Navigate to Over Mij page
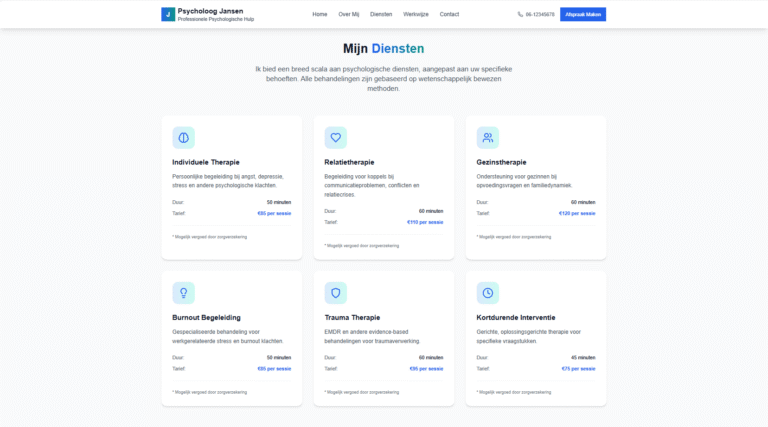Screen dimensions: 768x427 [349, 15]
